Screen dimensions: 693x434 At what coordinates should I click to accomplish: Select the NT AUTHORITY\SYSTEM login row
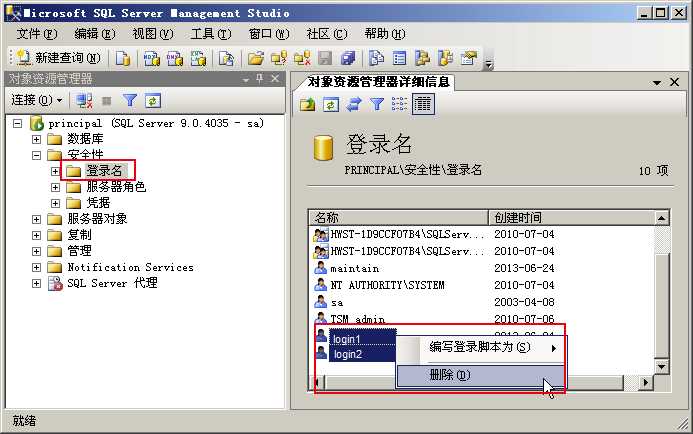pos(482,285)
